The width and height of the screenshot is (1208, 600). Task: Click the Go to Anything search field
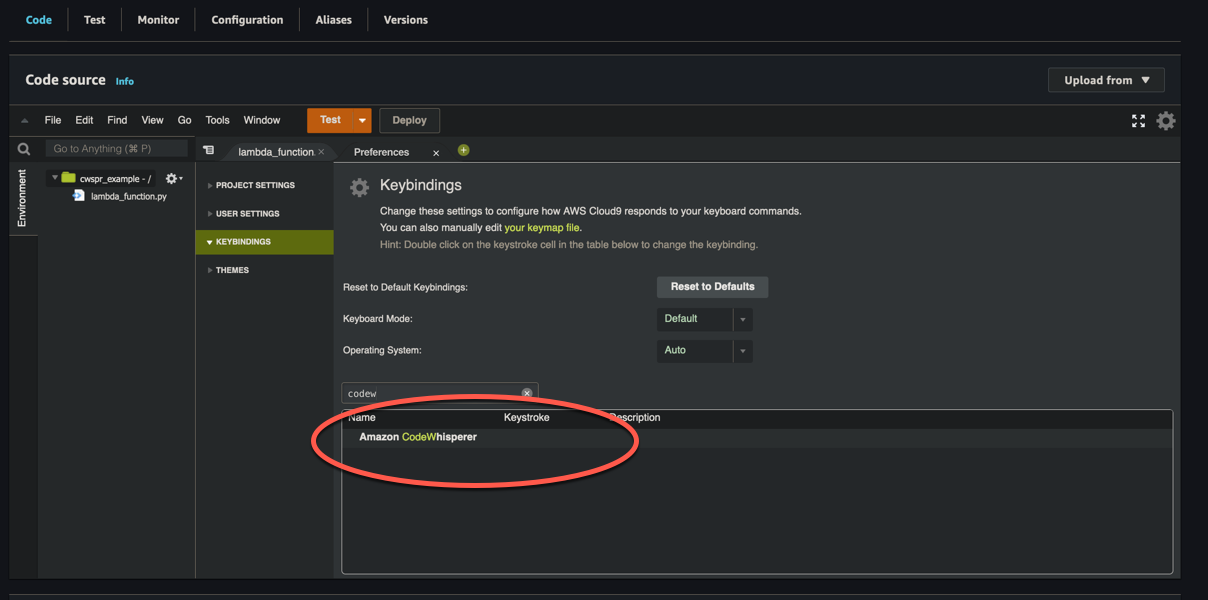115,147
